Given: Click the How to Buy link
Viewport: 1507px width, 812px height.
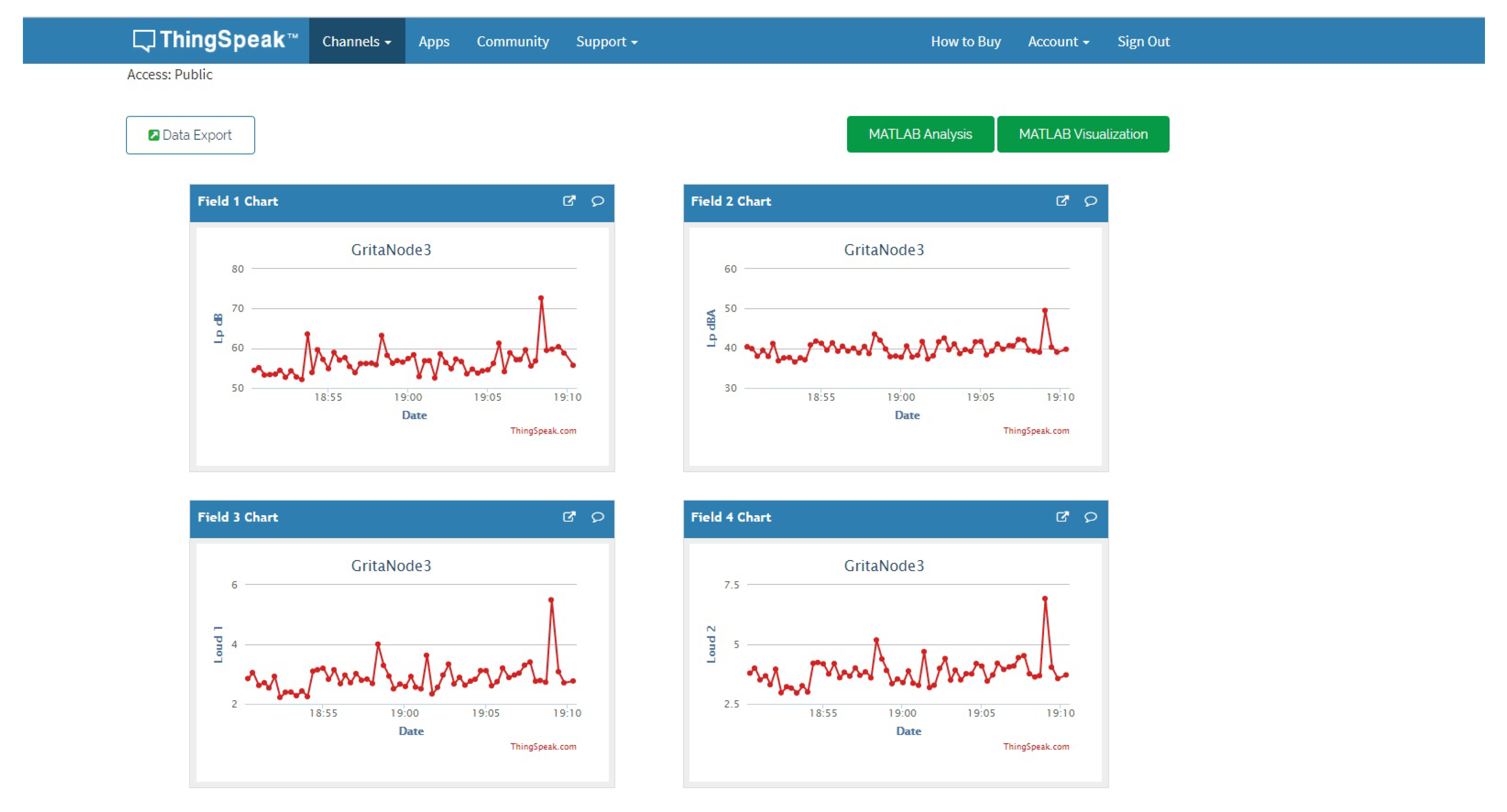Looking at the screenshot, I should pyautogui.click(x=965, y=41).
